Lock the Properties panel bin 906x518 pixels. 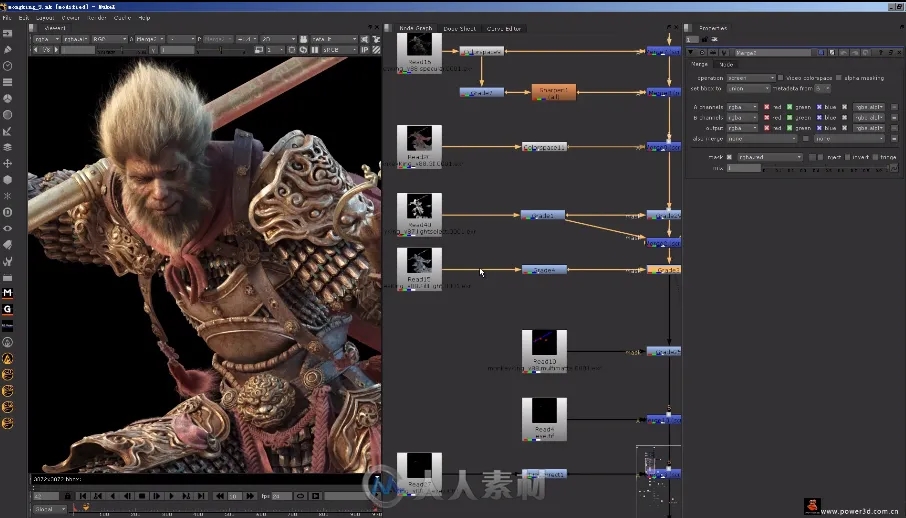click(704, 39)
